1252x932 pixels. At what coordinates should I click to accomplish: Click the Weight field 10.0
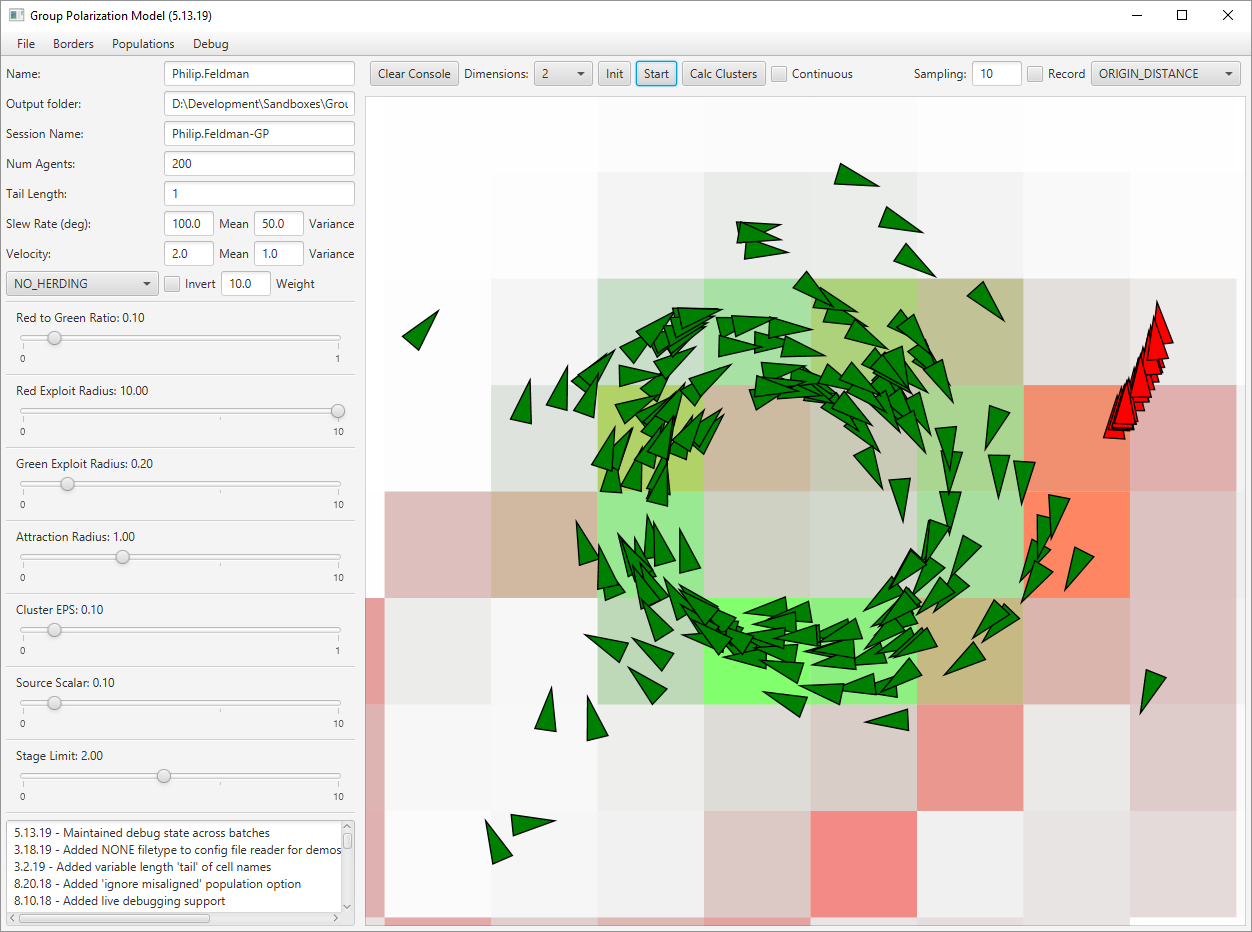click(246, 284)
